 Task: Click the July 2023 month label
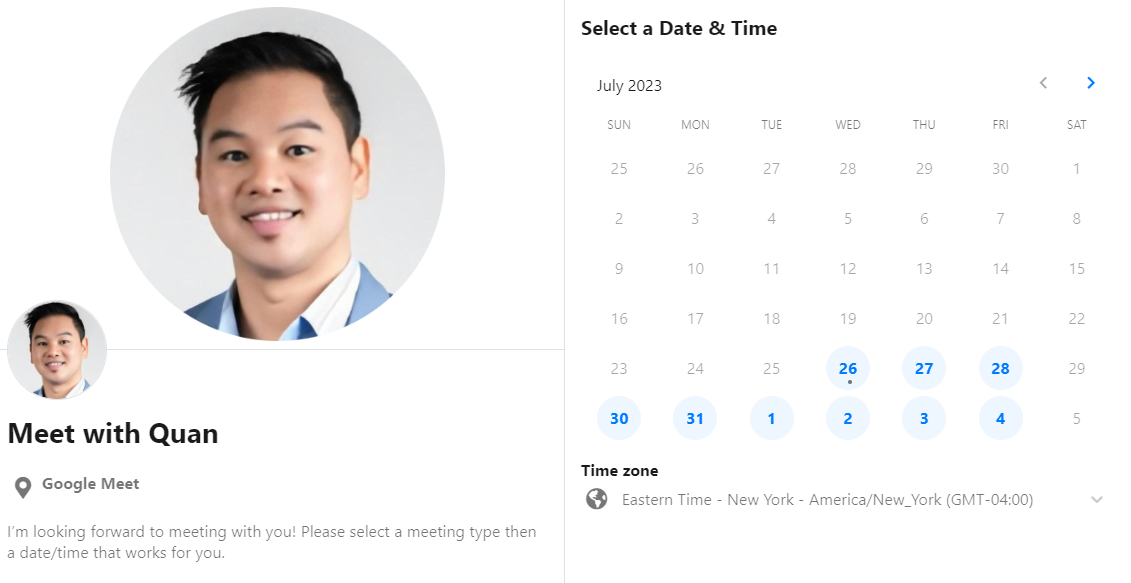point(629,85)
